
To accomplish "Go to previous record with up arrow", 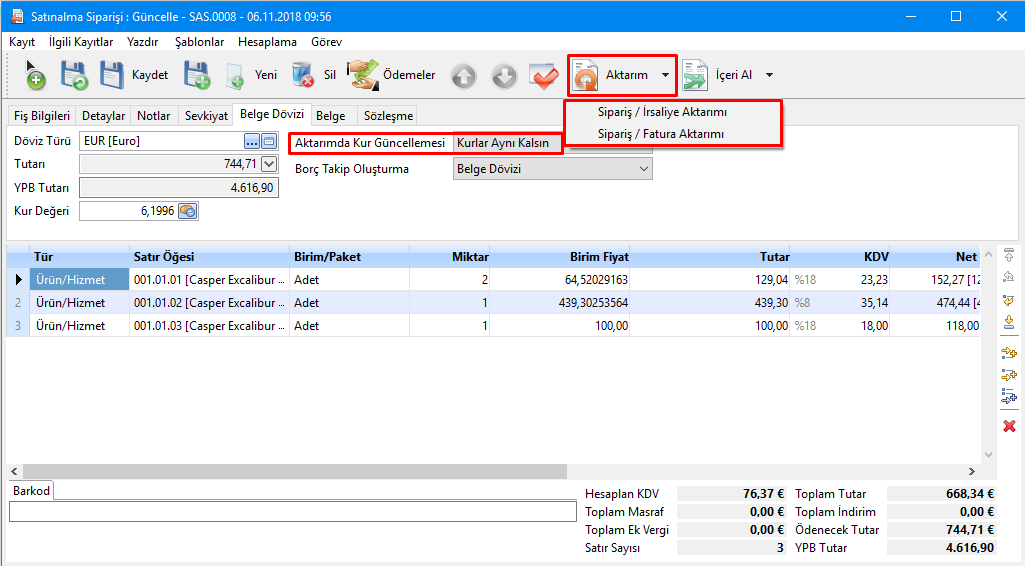I will coord(463,76).
